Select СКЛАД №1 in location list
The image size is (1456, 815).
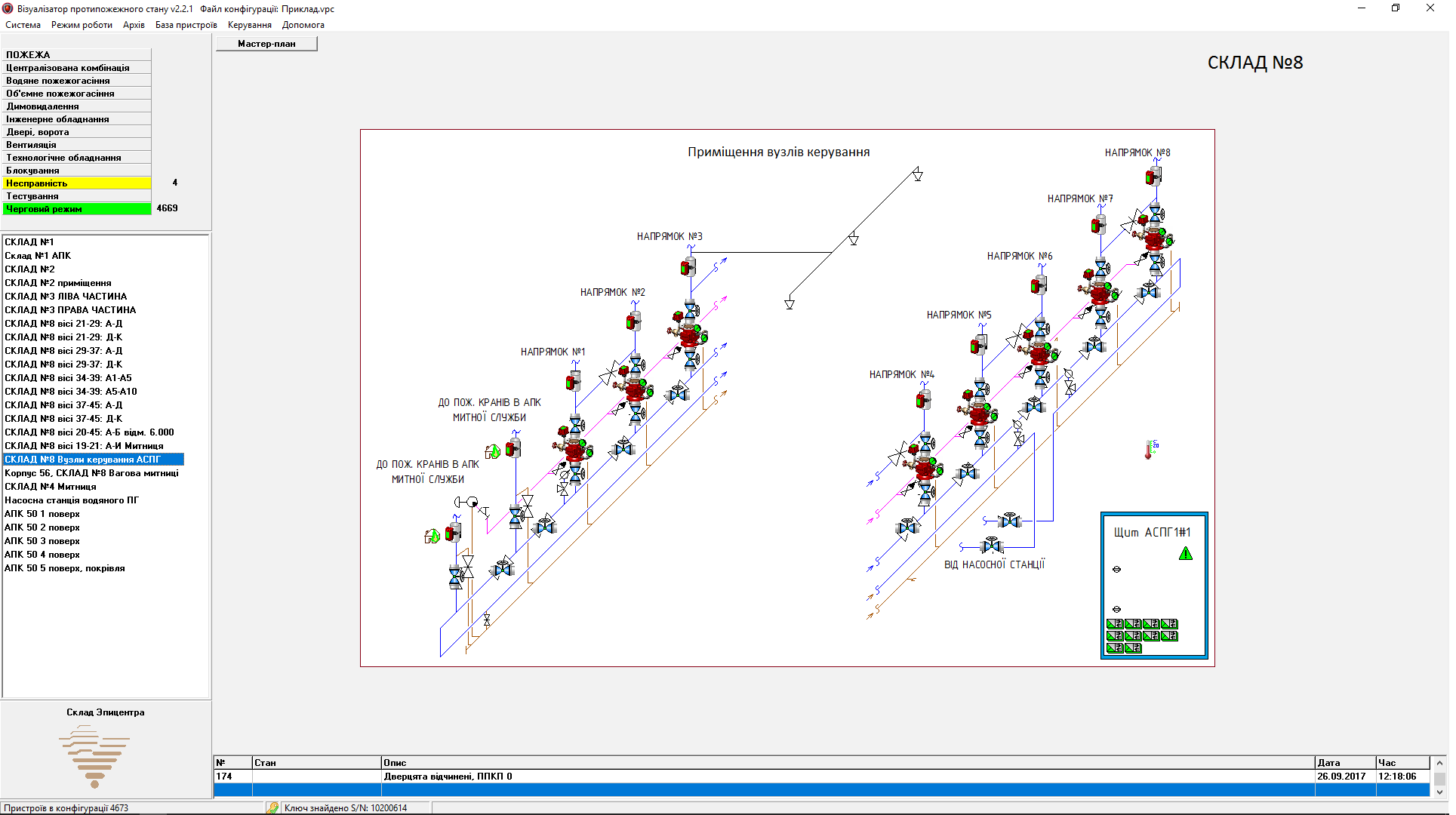pos(29,242)
